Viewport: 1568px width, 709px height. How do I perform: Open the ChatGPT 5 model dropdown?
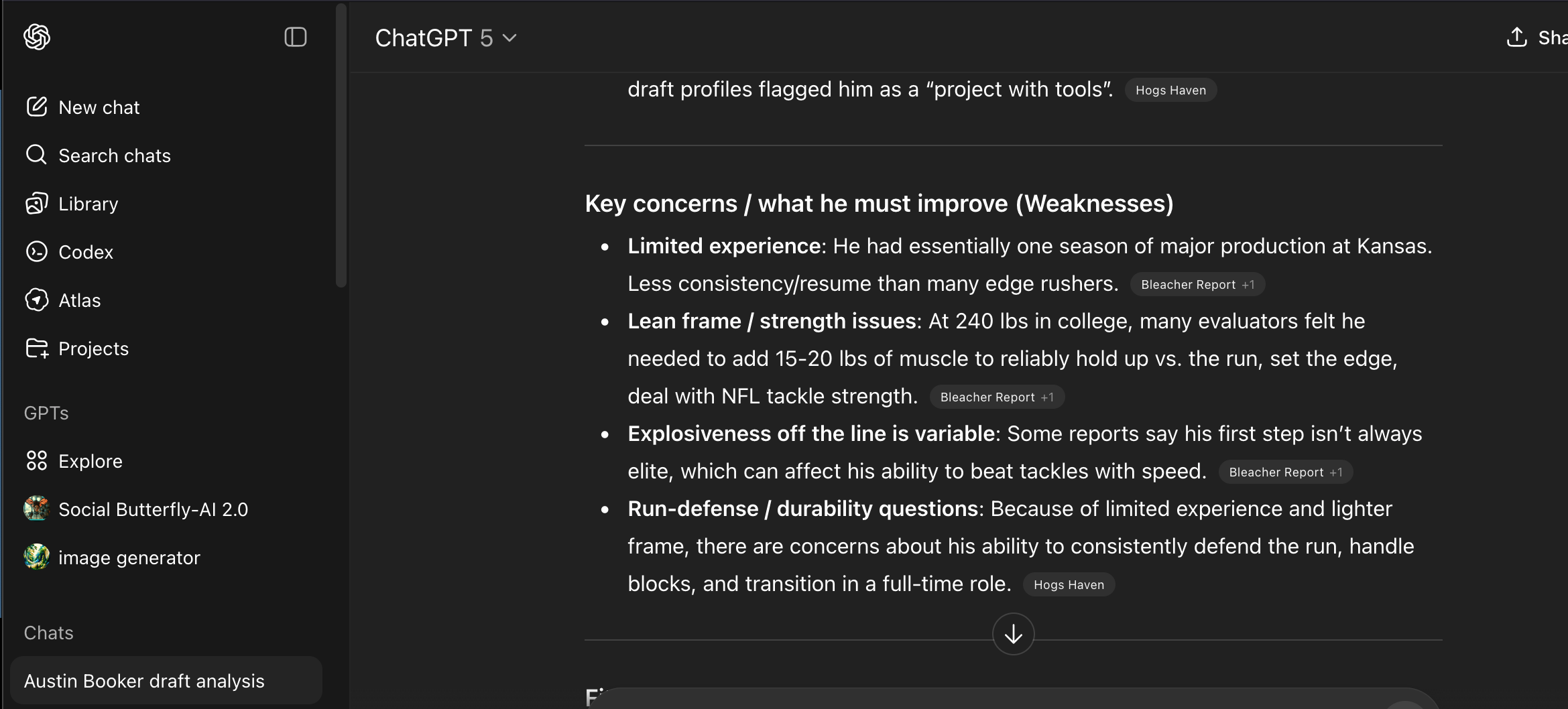pos(446,38)
